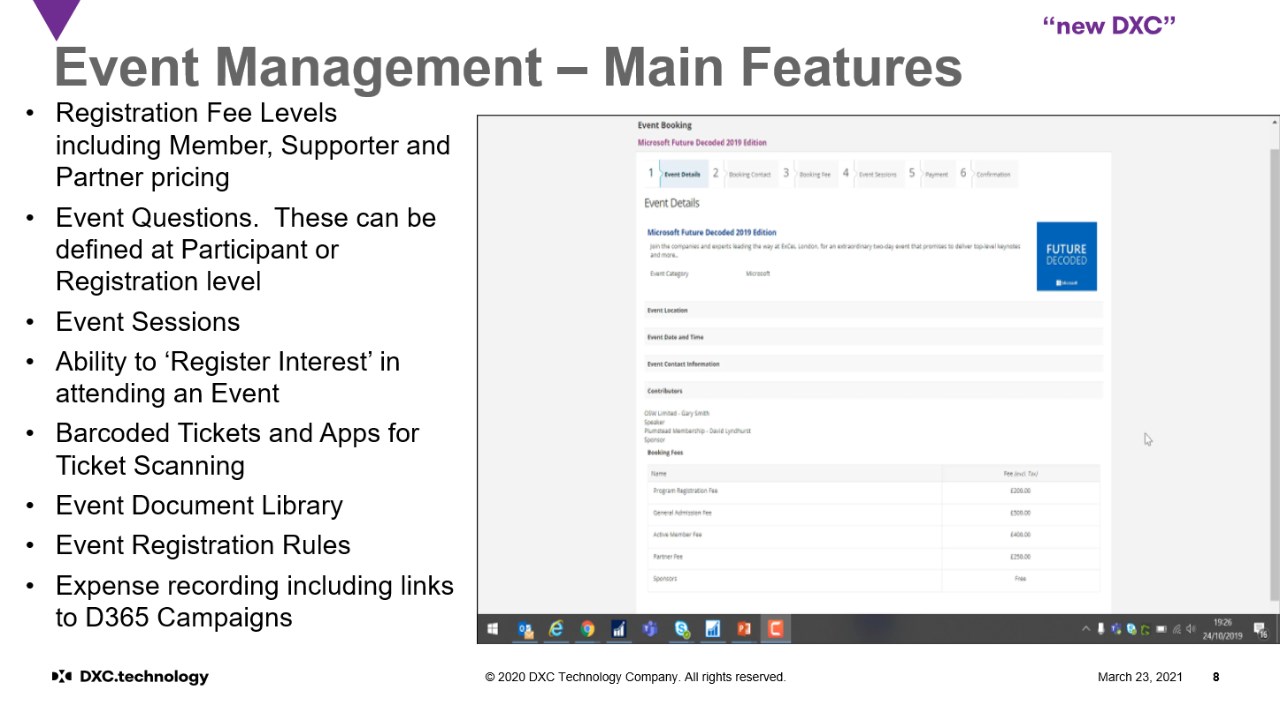Select the Sponsors fee row
The image size is (1280, 720).
point(873,579)
